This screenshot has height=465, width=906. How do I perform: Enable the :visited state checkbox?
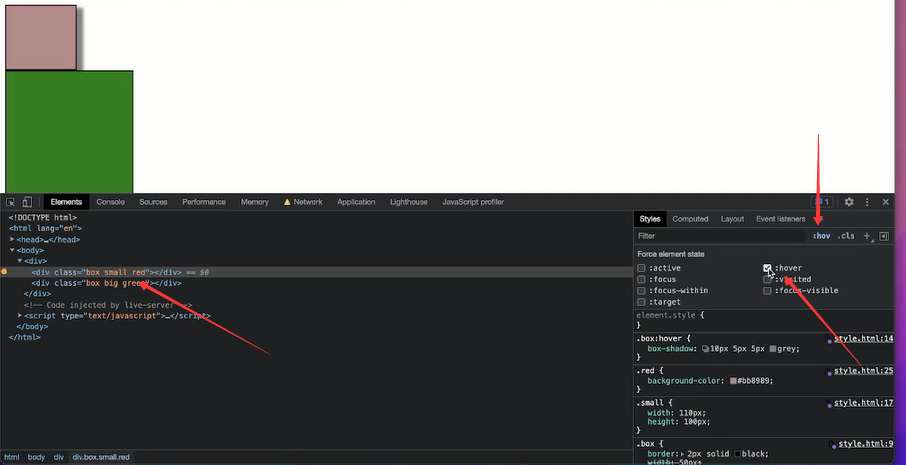pyautogui.click(x=767, y=280)
